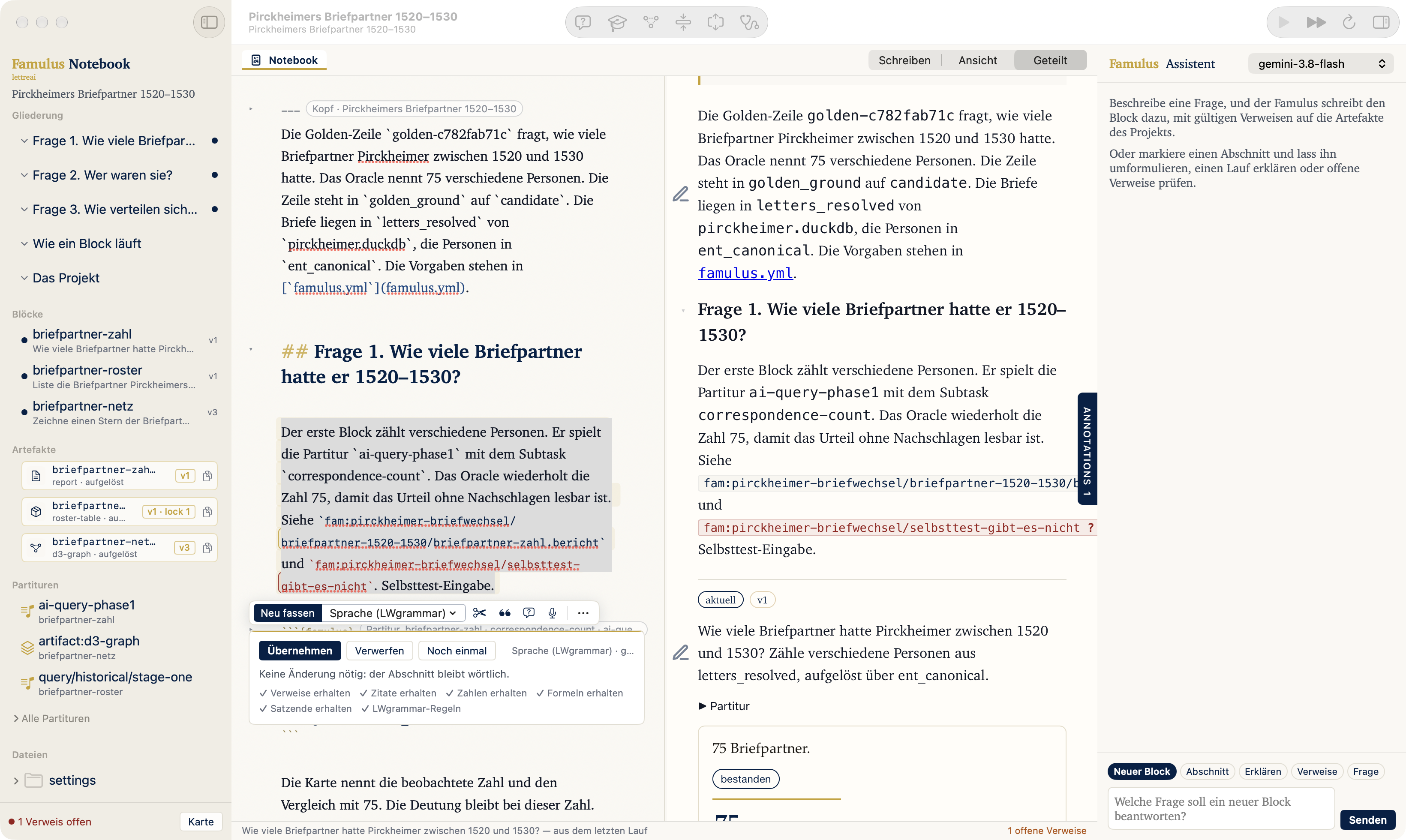Click the refresh arrow icon in top toolbar
Screen dimensions: 1406x840
[1349, 23]
